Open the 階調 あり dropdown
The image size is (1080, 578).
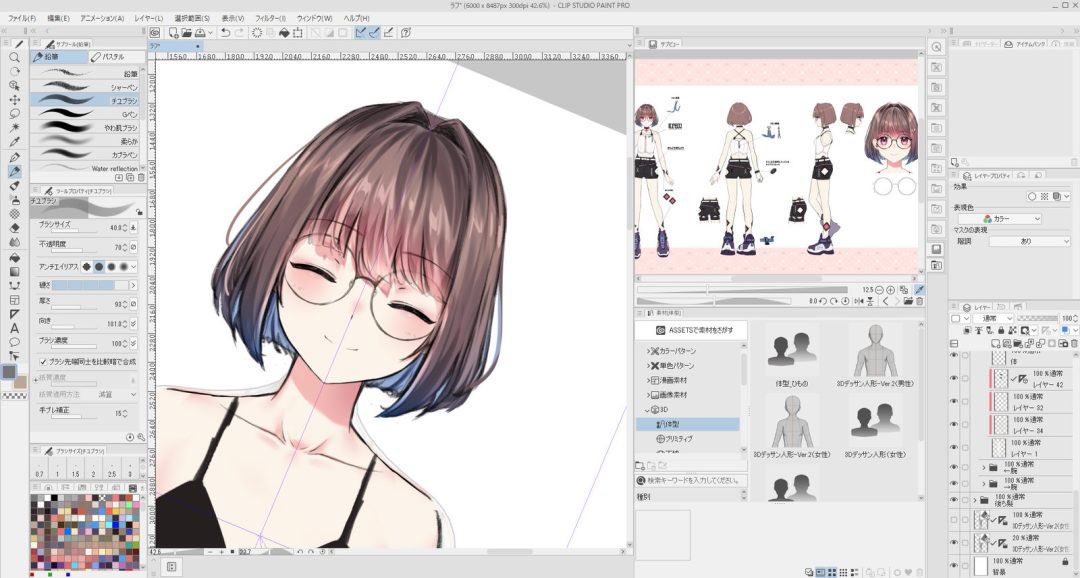(1030, 241)
